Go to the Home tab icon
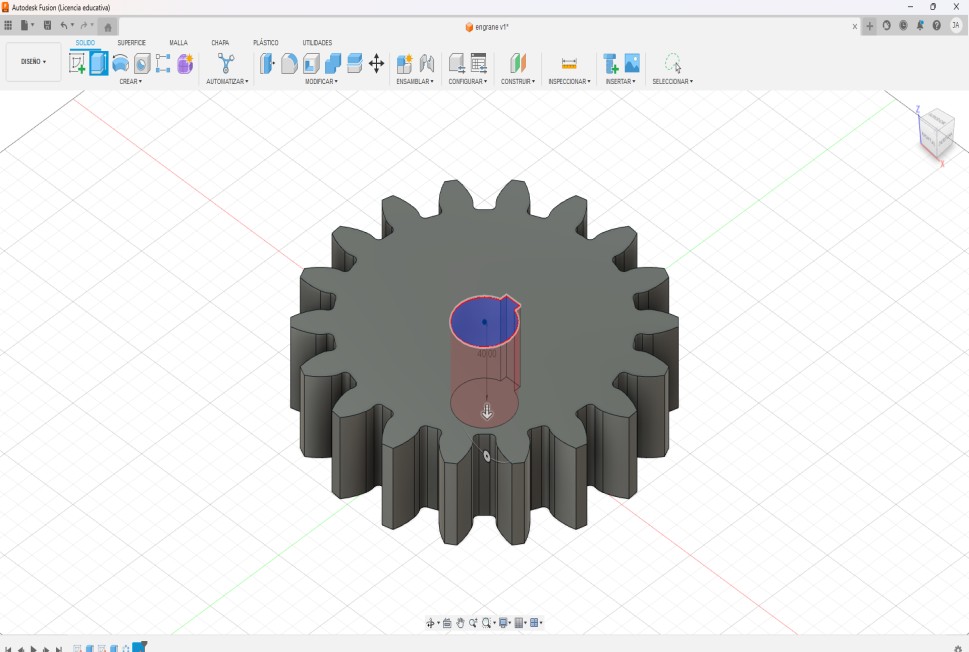This screenshot has width=969, height=652. pos(108,27)
